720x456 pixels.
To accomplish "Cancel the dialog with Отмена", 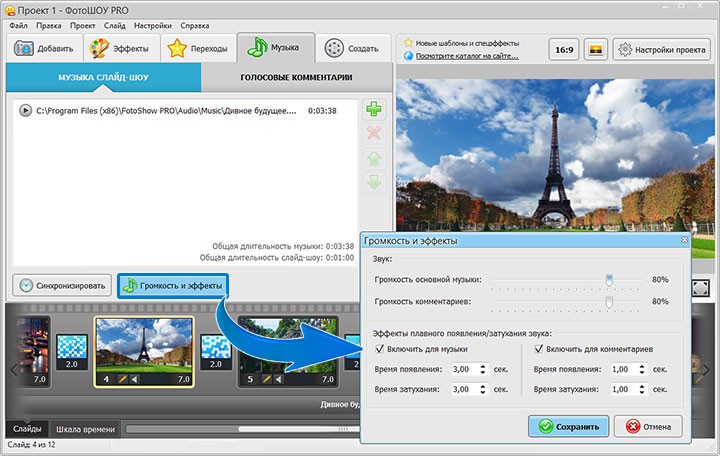I will pyautogui.click(x=648, y=427).
